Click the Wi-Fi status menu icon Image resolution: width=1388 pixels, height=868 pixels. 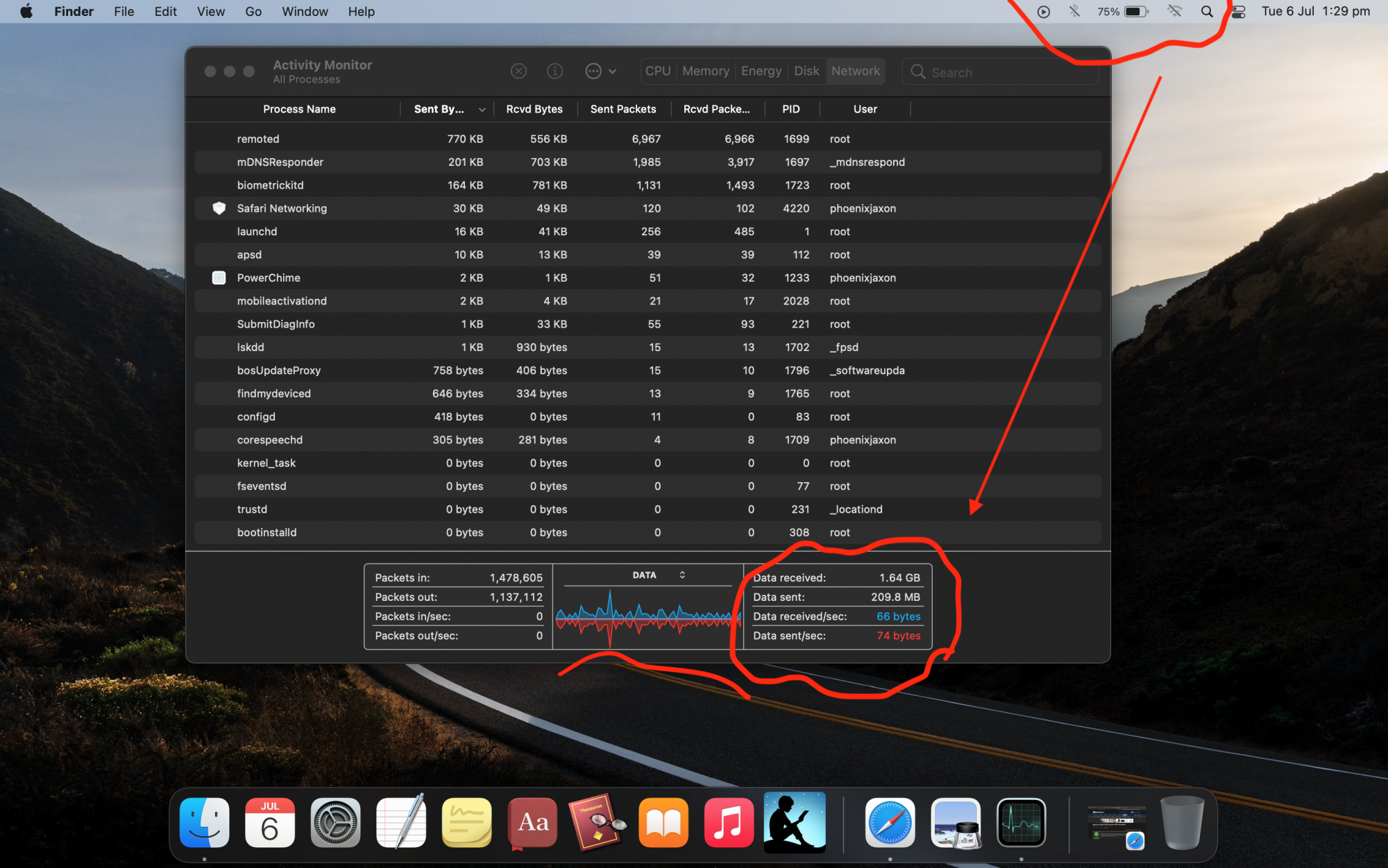[1174, 12]
